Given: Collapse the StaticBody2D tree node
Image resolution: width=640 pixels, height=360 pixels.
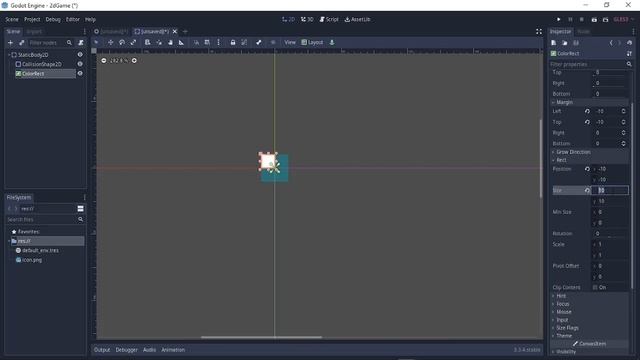Looking at the screenshot, I should pyautogui.click(x=9, y=54).
